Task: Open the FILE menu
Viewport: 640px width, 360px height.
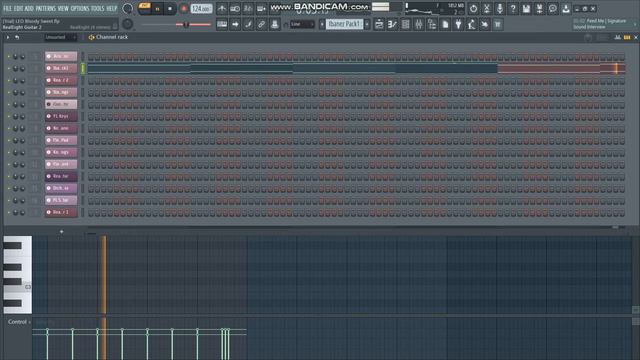Action: click(x=7, y=8)
